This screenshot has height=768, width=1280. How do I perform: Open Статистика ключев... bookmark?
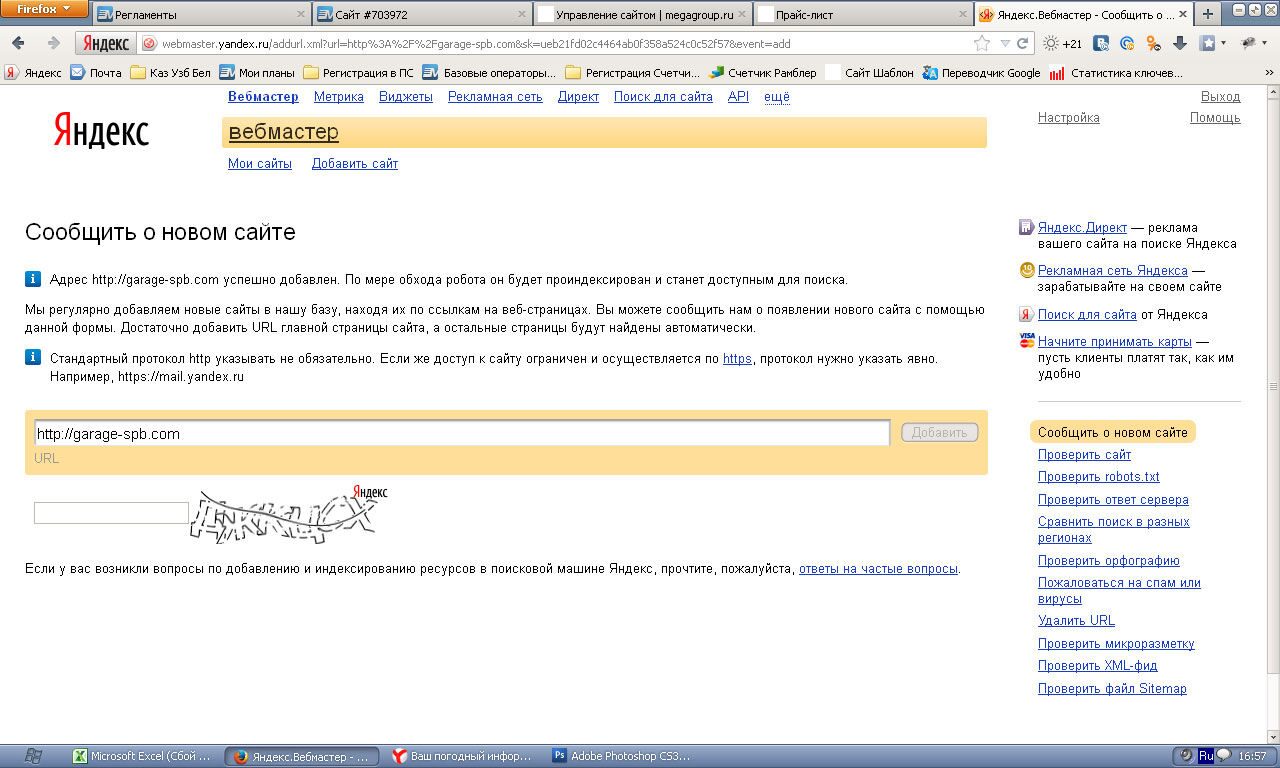click(1116, 72)
